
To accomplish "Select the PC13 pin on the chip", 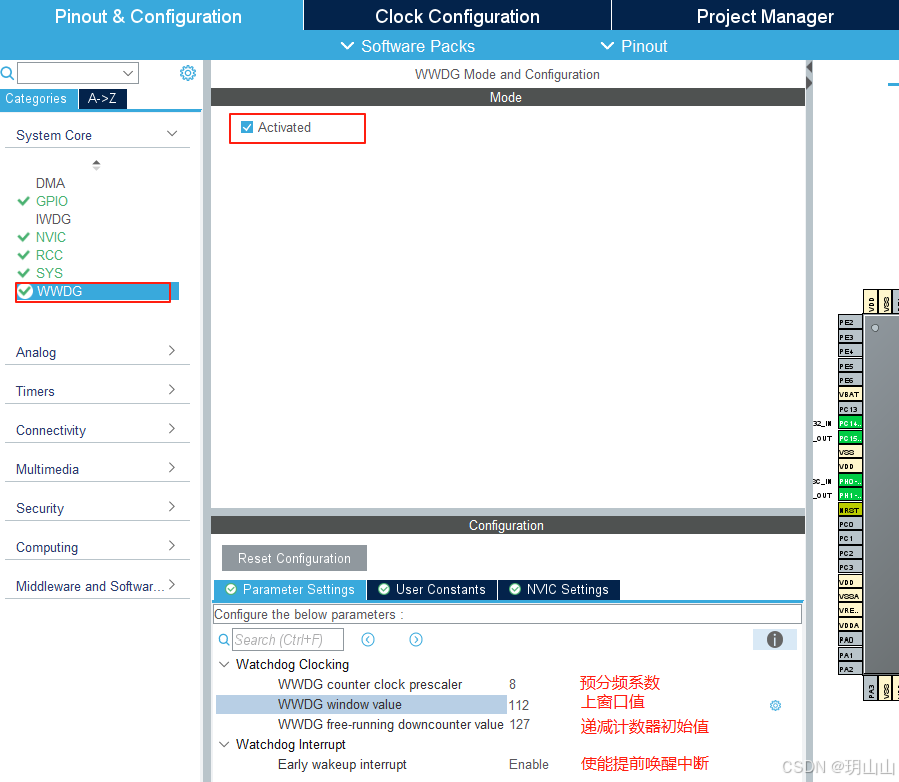I will coord(850,409).
